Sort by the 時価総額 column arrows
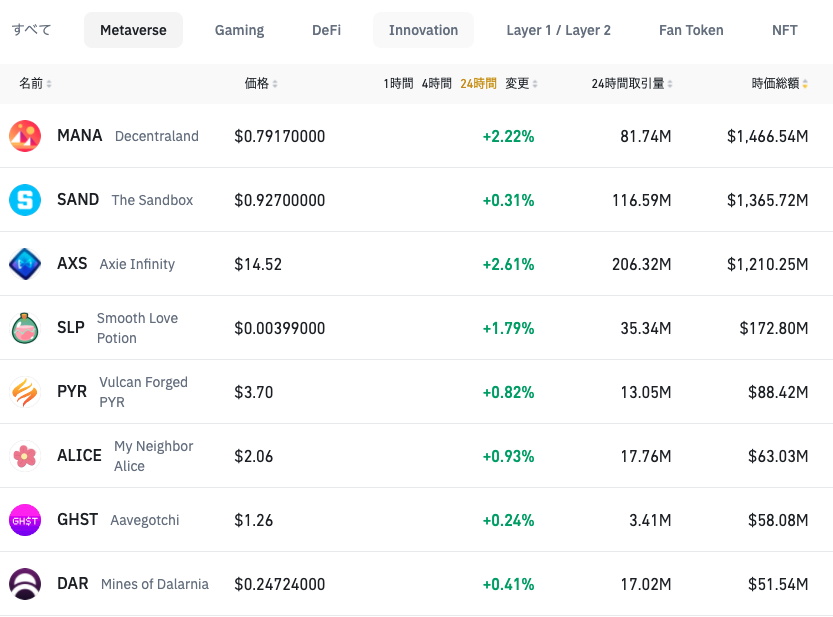 (x=805, y=83)
